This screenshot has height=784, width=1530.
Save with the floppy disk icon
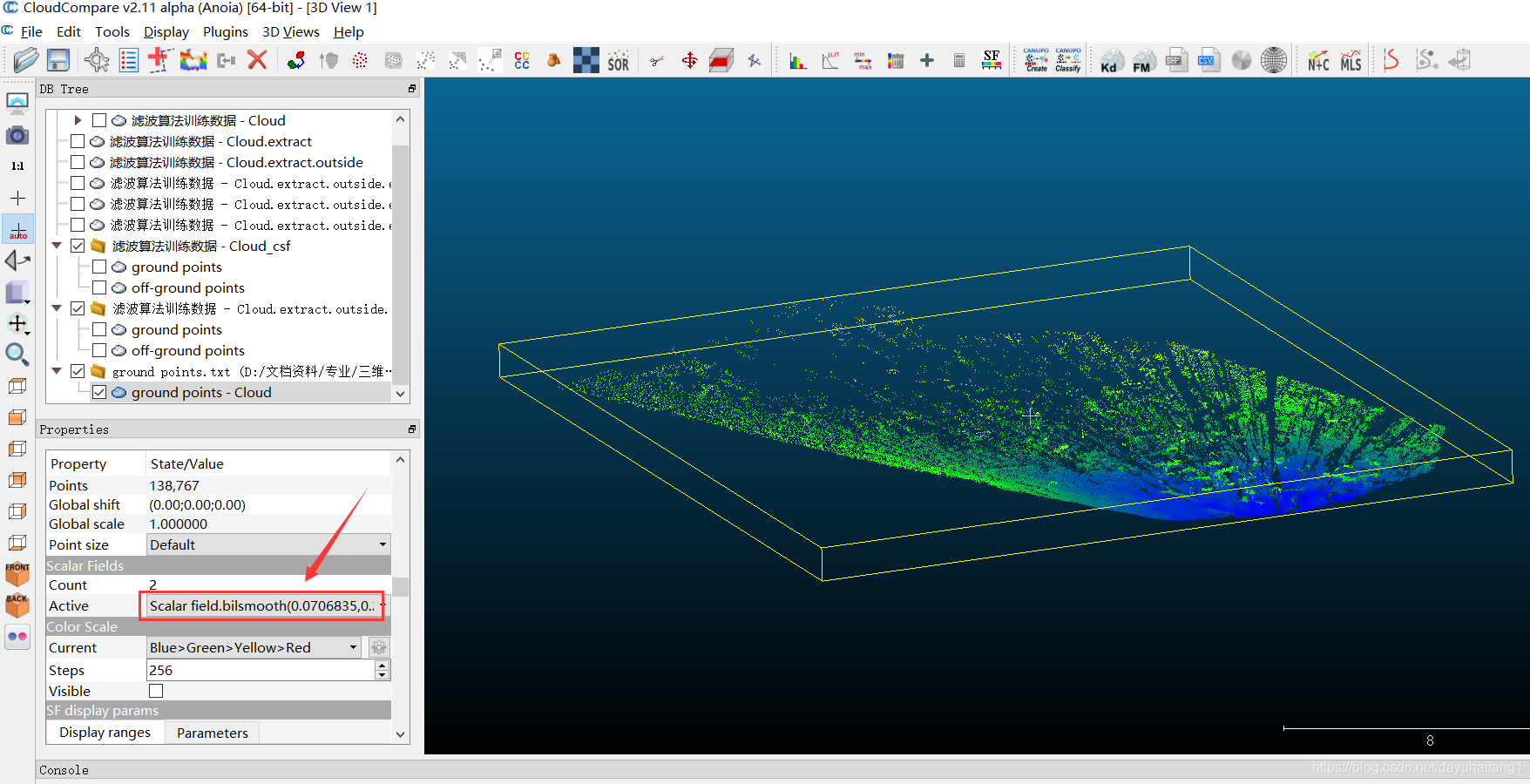(x=58, y=60)
